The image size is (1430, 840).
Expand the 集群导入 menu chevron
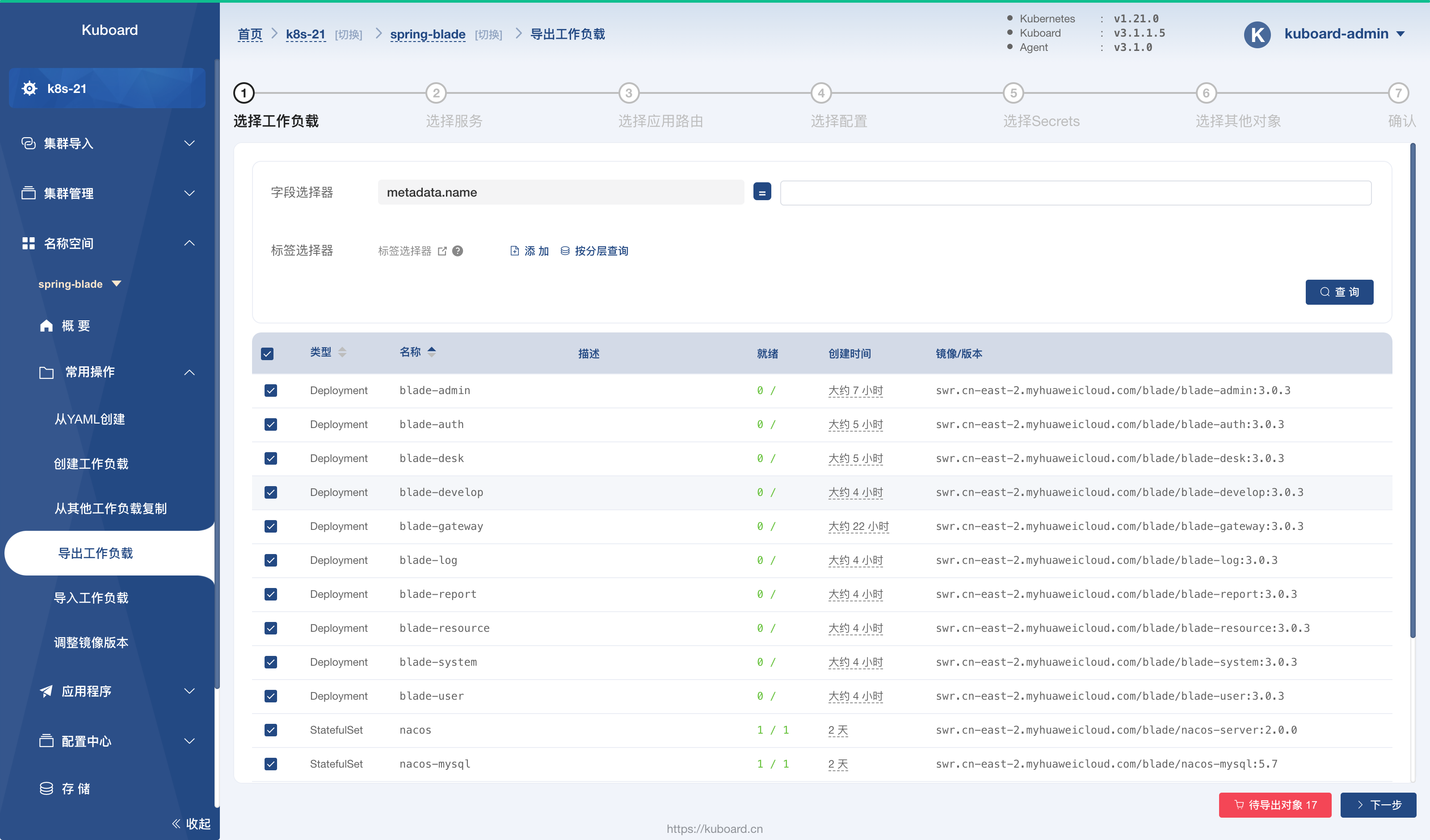[x=189, y=143]
